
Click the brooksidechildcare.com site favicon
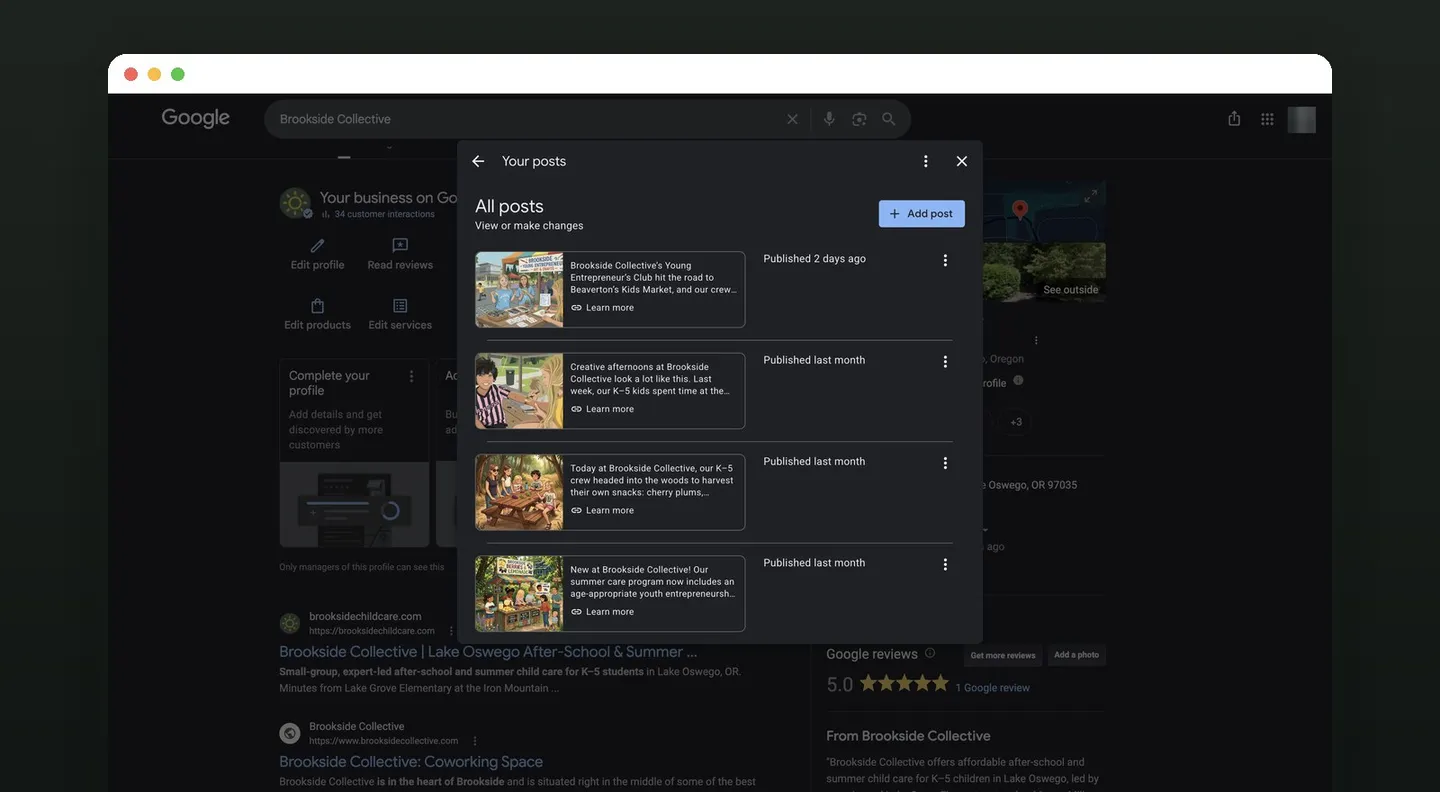(290, 624)
